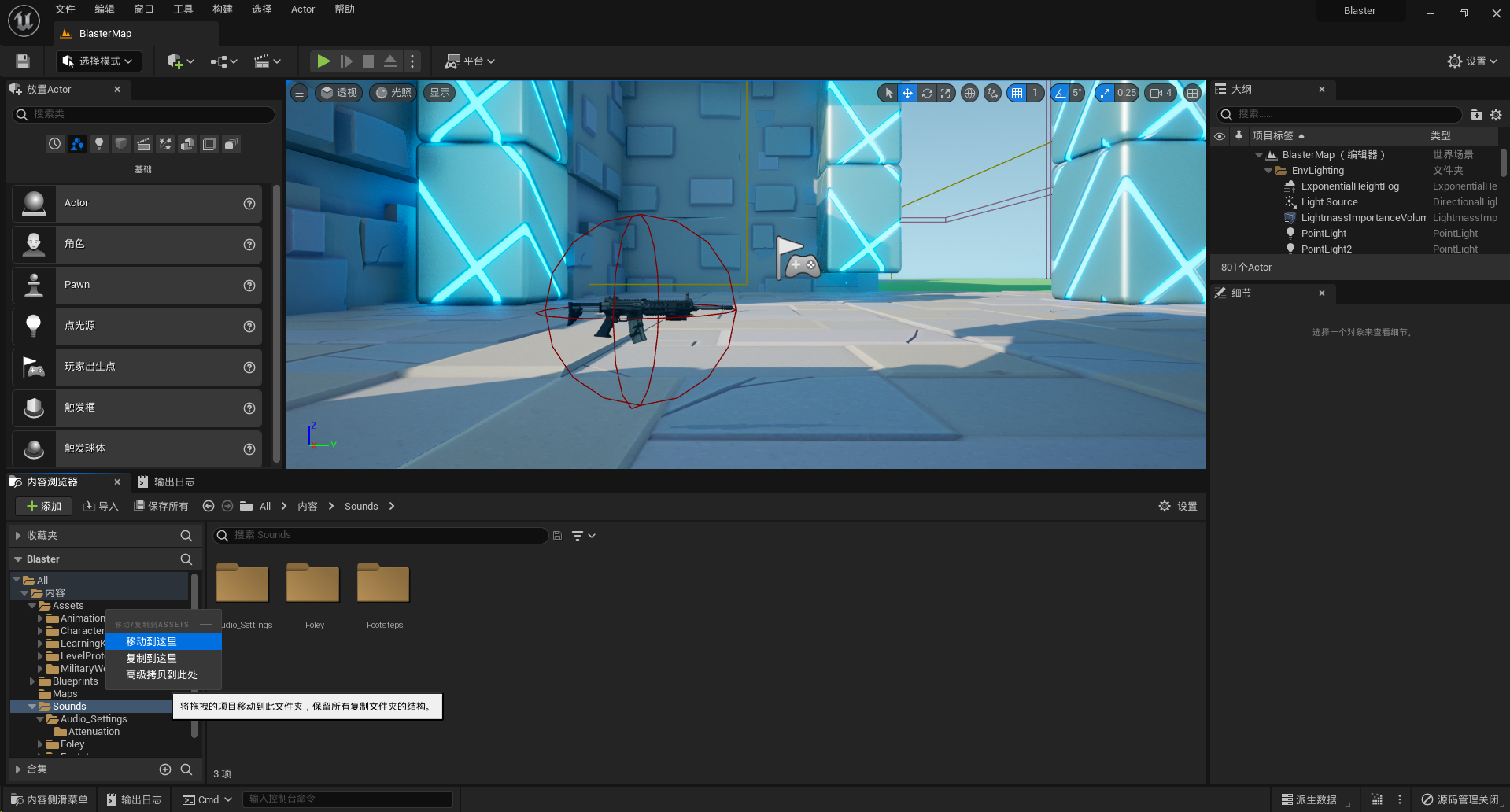Open the 透视 perspective view menu
Viewport: 1510px width, 812px height.
pyautogui.click(x=338, y=93)
